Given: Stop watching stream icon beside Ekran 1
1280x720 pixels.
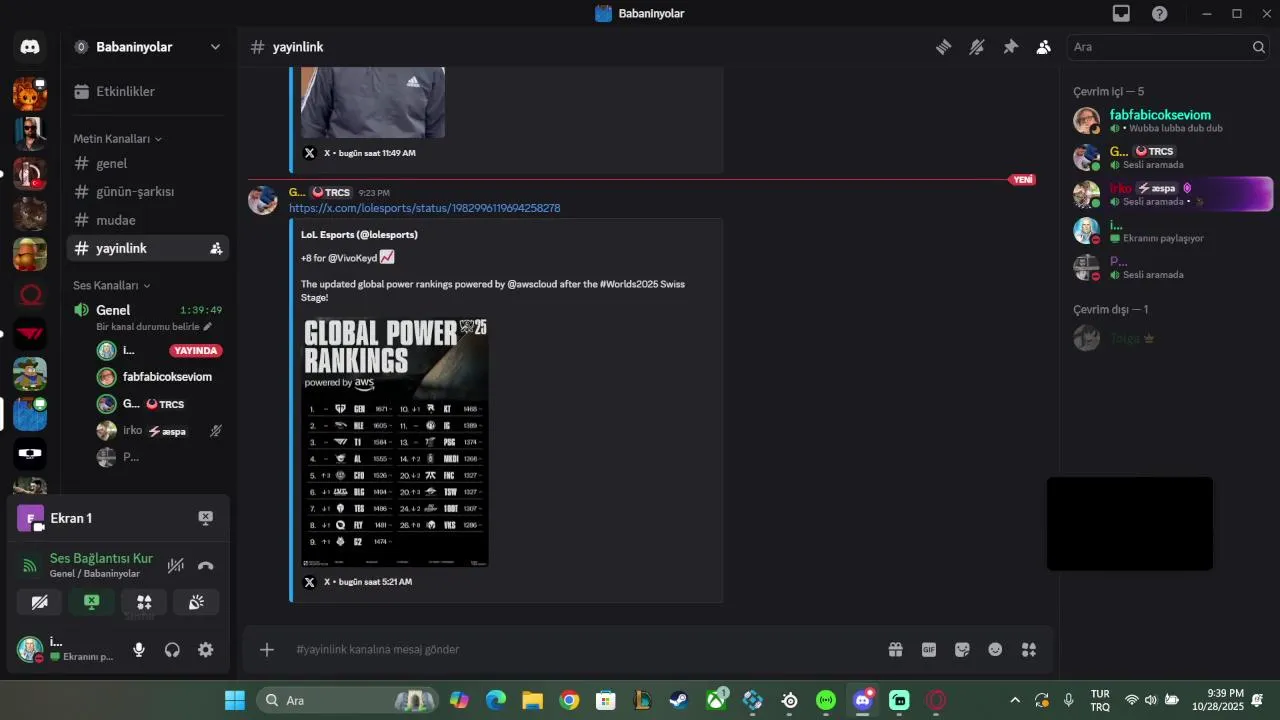Looking at the screenshot, I should pos(205,518).
